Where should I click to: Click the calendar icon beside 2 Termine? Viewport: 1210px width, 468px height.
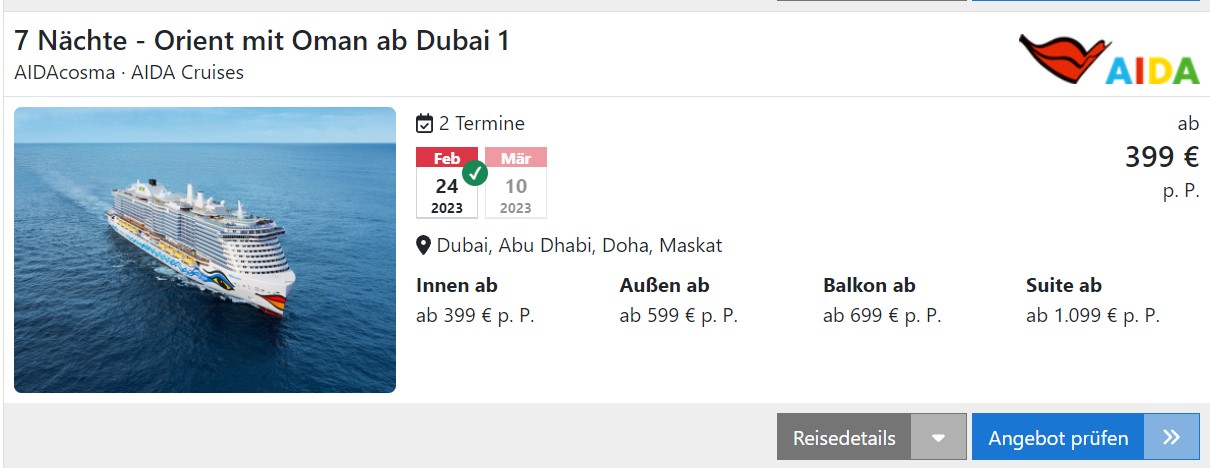pyautogui.click(x=425, y=124)
